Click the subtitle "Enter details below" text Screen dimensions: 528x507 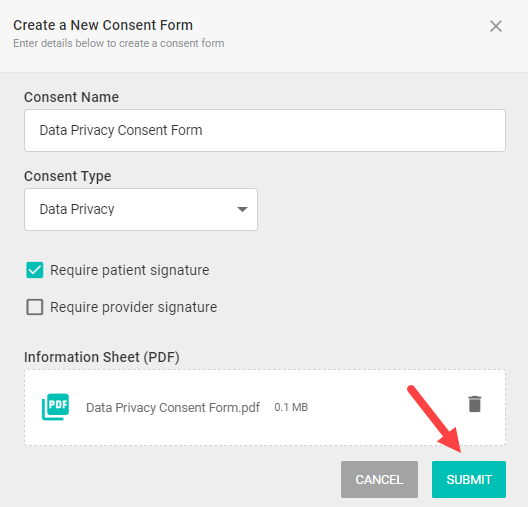click(x=119, y=43)
